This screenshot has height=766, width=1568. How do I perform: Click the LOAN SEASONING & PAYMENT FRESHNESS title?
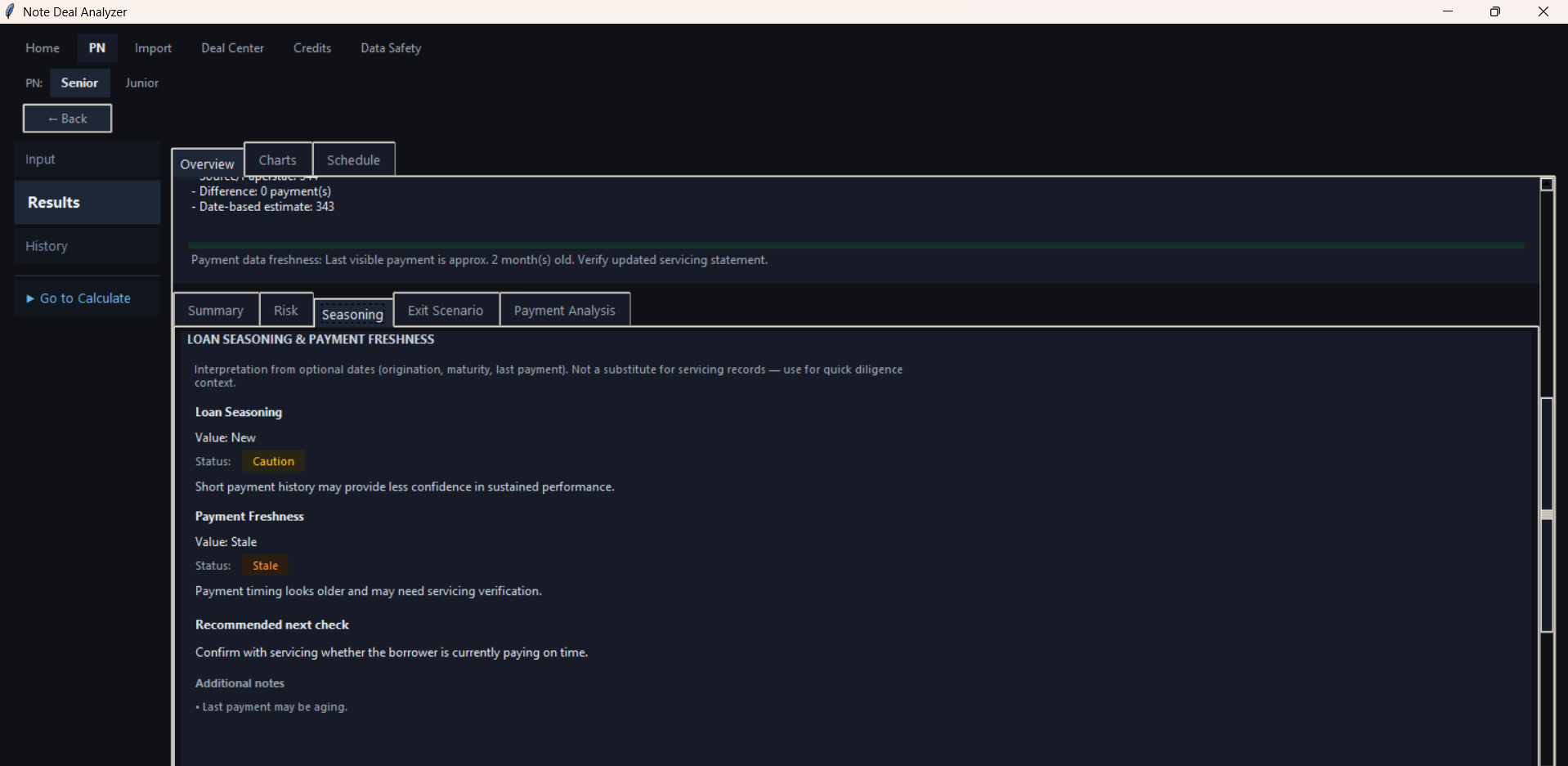(311, 339)
